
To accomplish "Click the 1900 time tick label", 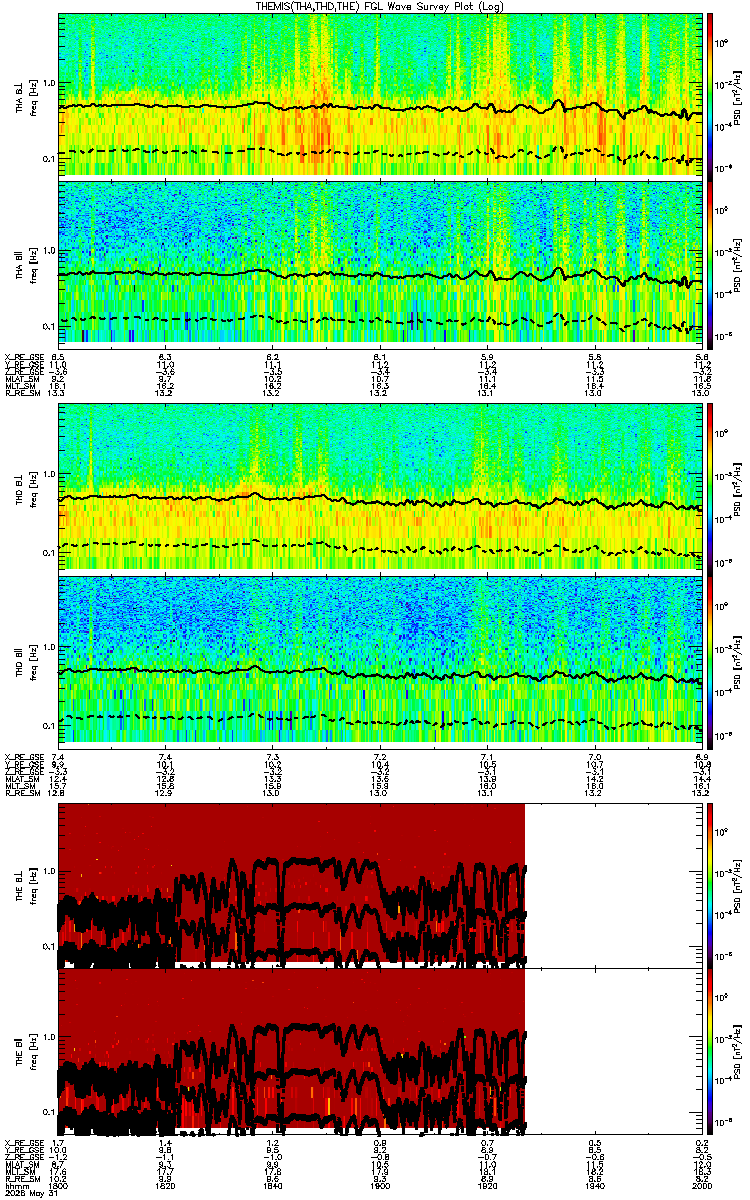I will click(x=381, y=1186).
